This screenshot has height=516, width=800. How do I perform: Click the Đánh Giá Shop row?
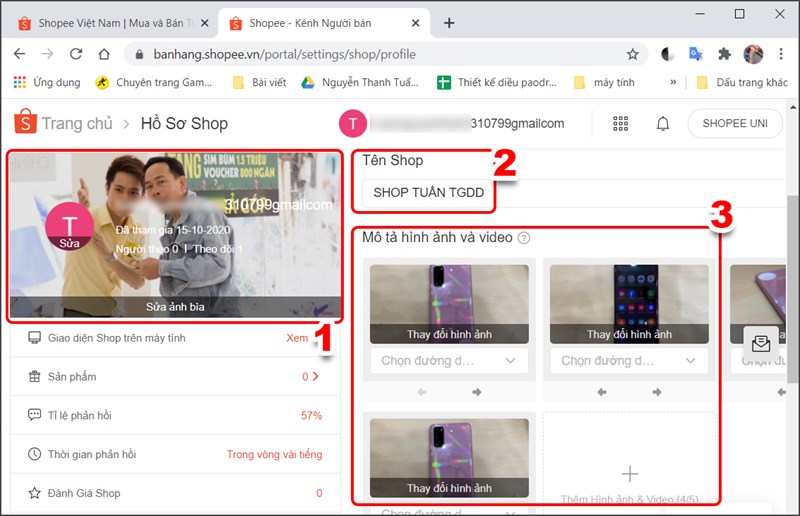click(x=175, y=493)
